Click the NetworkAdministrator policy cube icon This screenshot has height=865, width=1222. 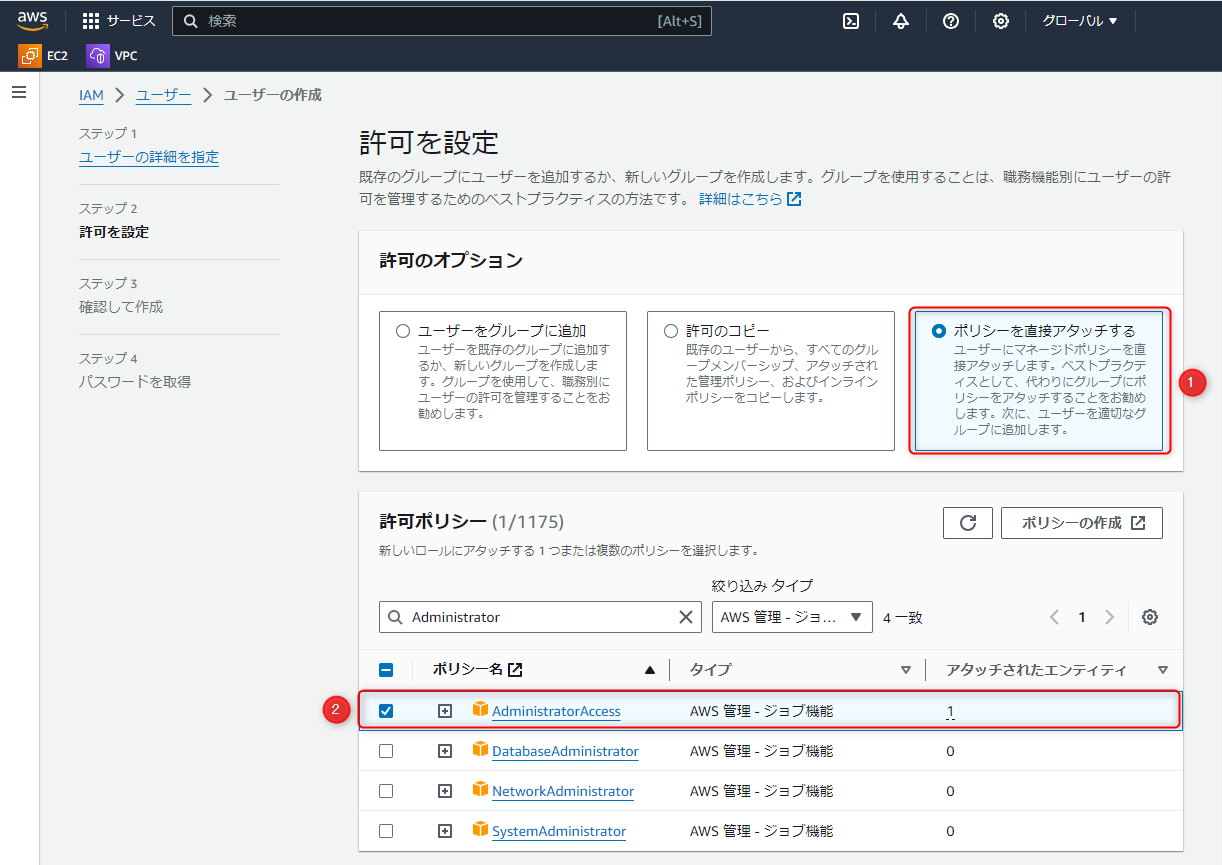(481, 790)
